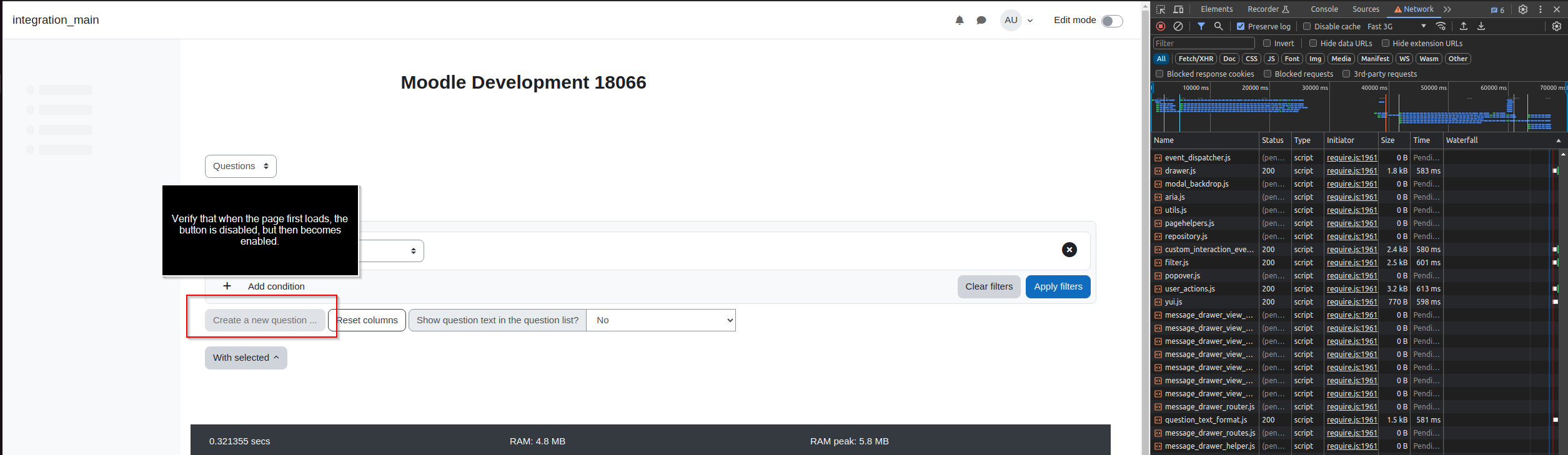Open integration_main site home link

[x=56, y=20]
